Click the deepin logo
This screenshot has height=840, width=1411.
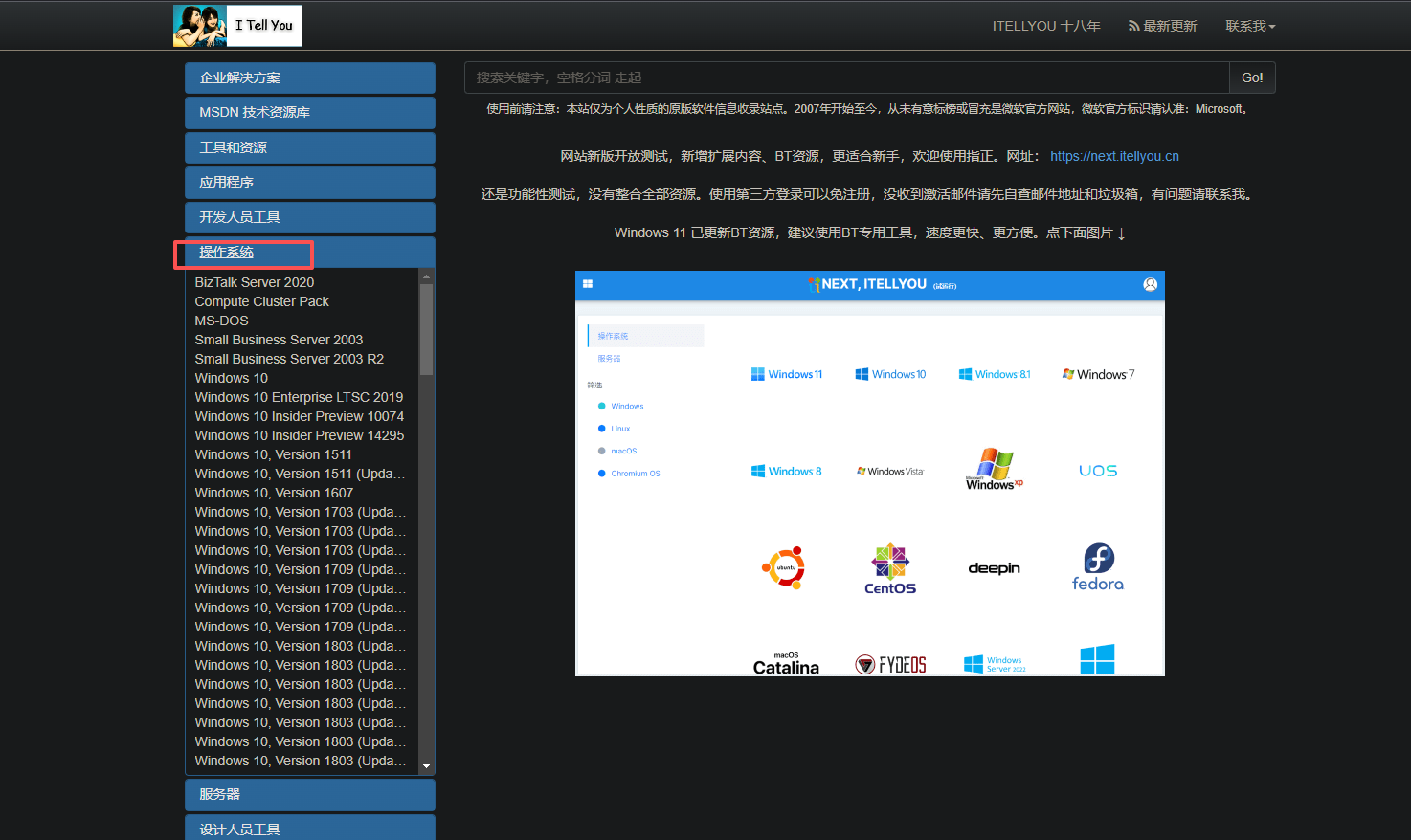(x=994, y=566)
